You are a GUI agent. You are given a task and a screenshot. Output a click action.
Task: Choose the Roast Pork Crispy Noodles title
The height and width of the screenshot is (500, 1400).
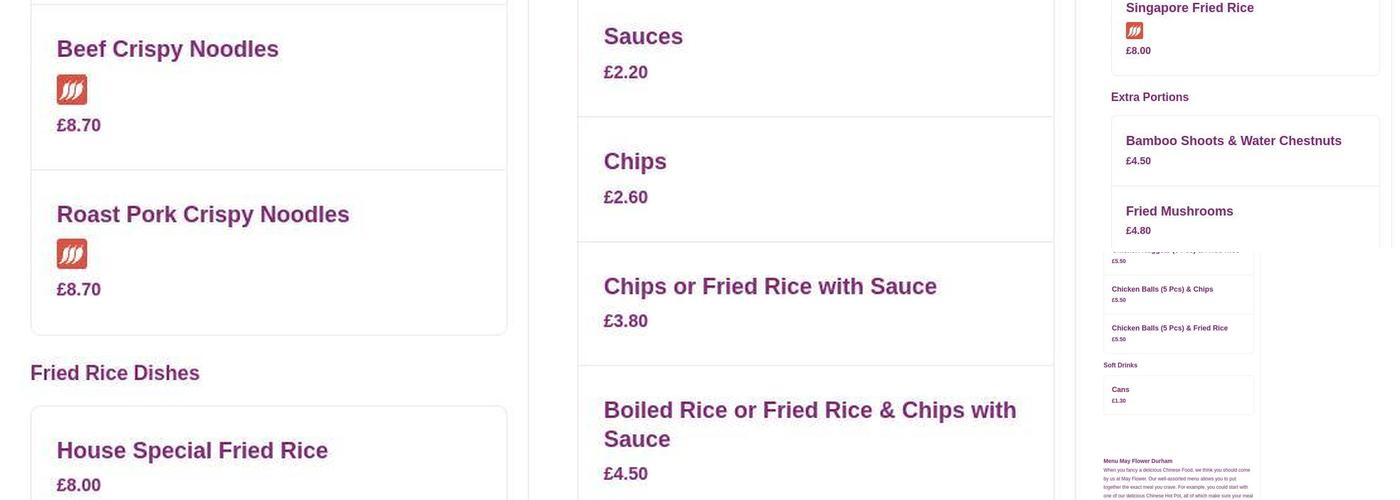click(x=203, y=214)
